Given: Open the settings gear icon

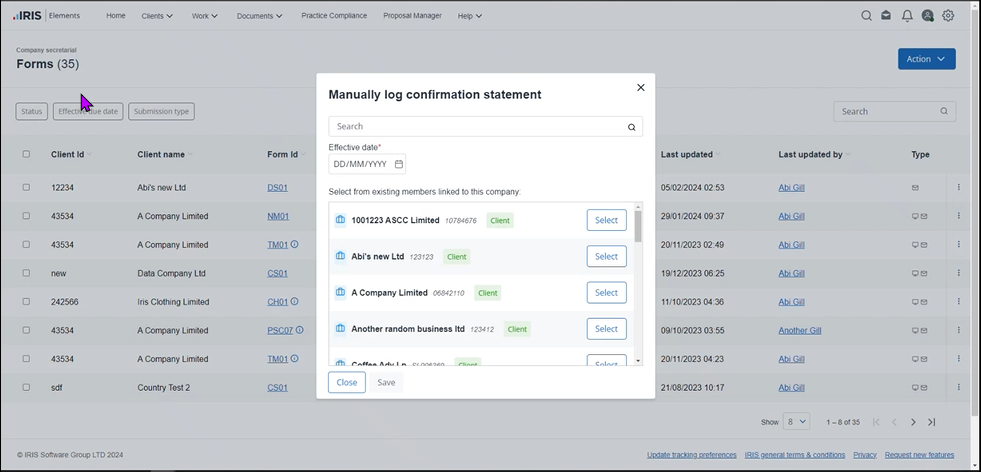Looking at the screenshot, I should coord(948,16).
